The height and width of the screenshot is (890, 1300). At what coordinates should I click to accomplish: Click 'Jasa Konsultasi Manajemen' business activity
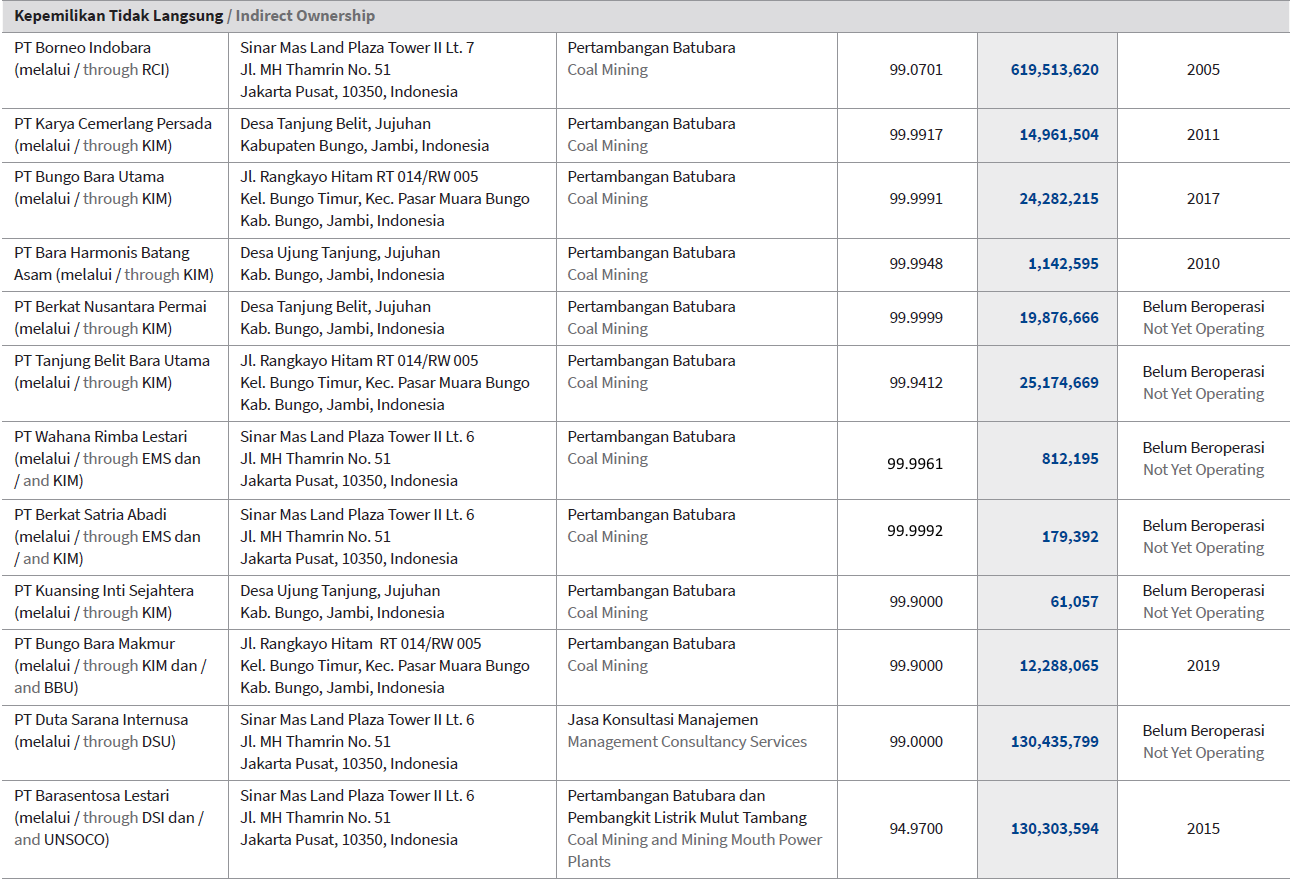pos(663,720)
